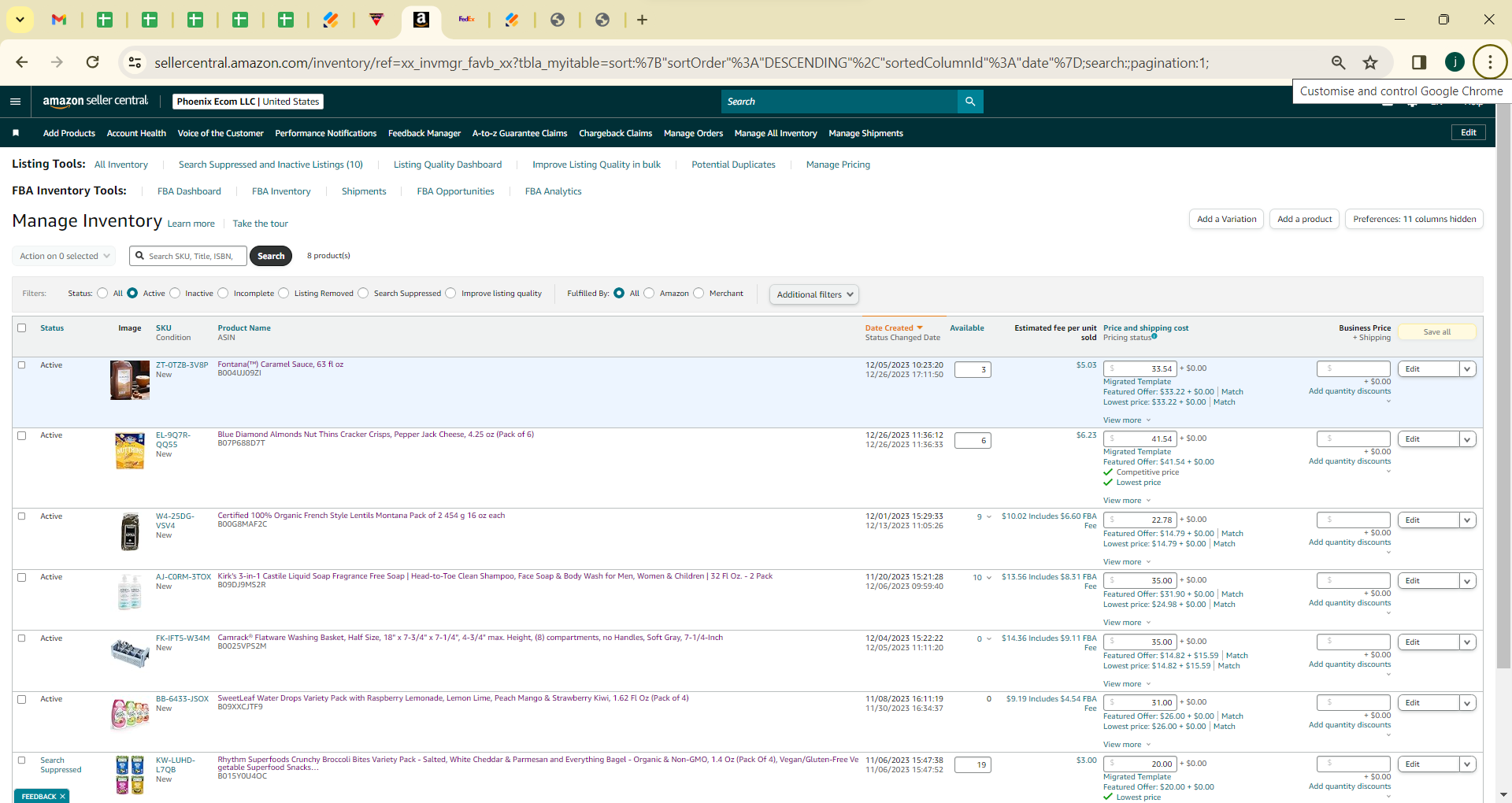Screen dimensions: 1512x803
Task: Open Seller Central hamburger menu
Action: [x=15, y=102]
